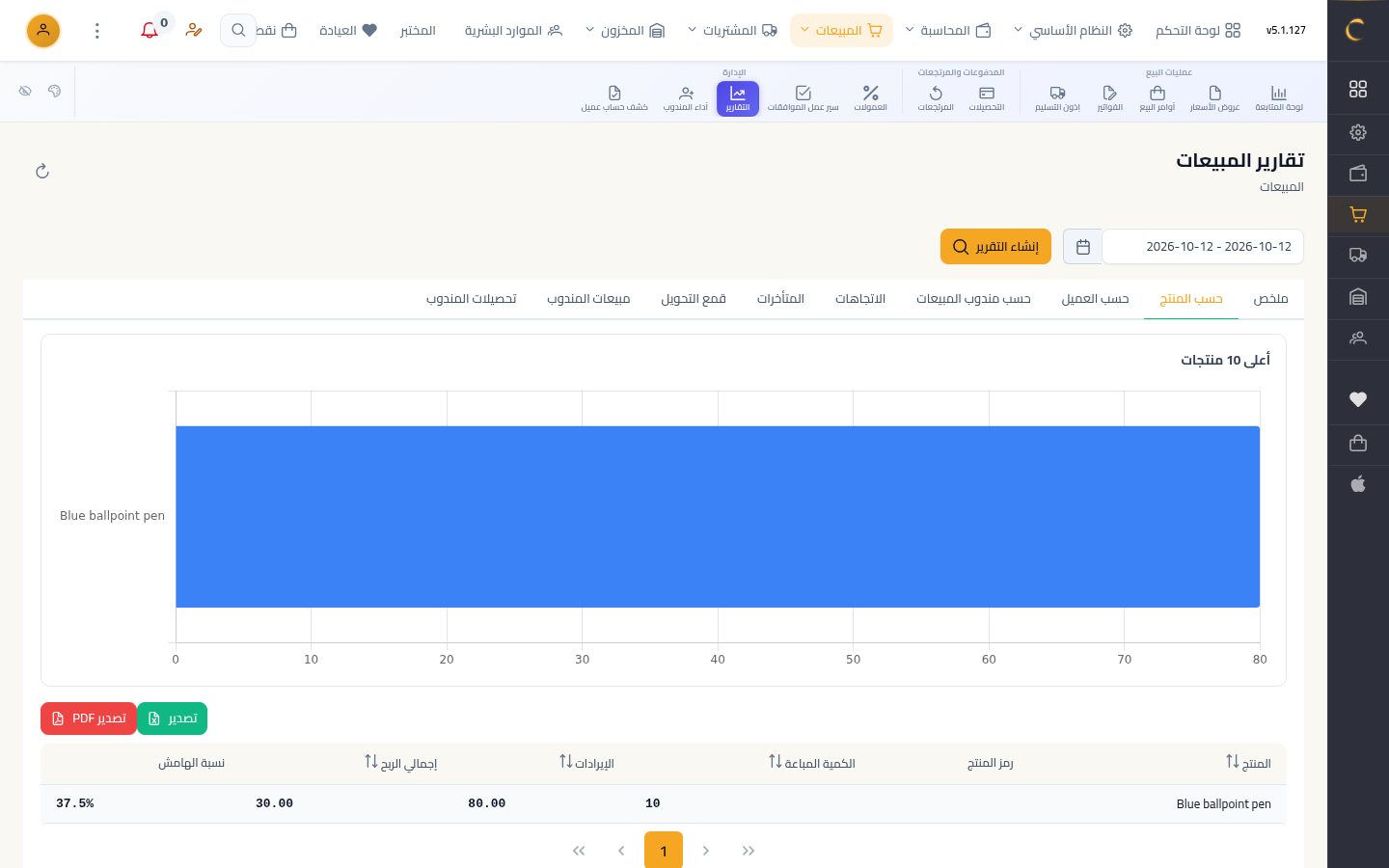This screenshot has height=868, width=1389.
Task: Open price quotes (عروض الأسعار) in the toolbar
Action: [1214, 97]
